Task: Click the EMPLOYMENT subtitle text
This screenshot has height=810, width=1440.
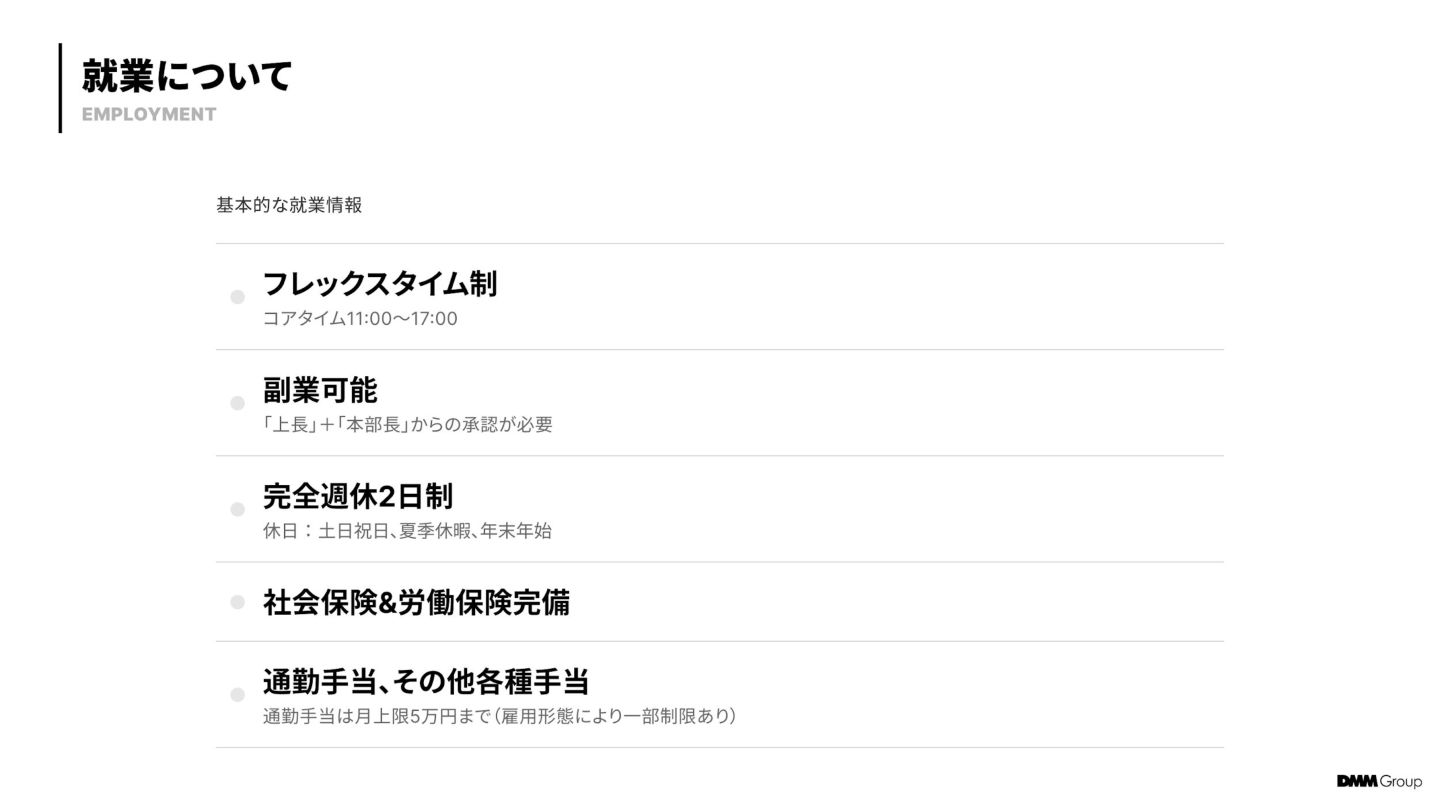Action: point(149,114)
